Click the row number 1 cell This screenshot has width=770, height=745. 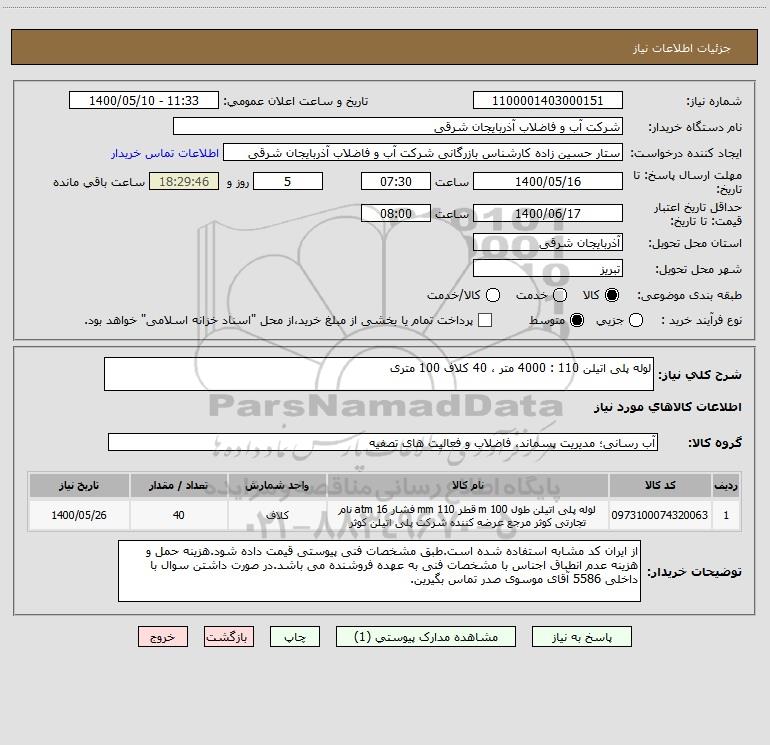pyautogui.click(x=726, y=515)
